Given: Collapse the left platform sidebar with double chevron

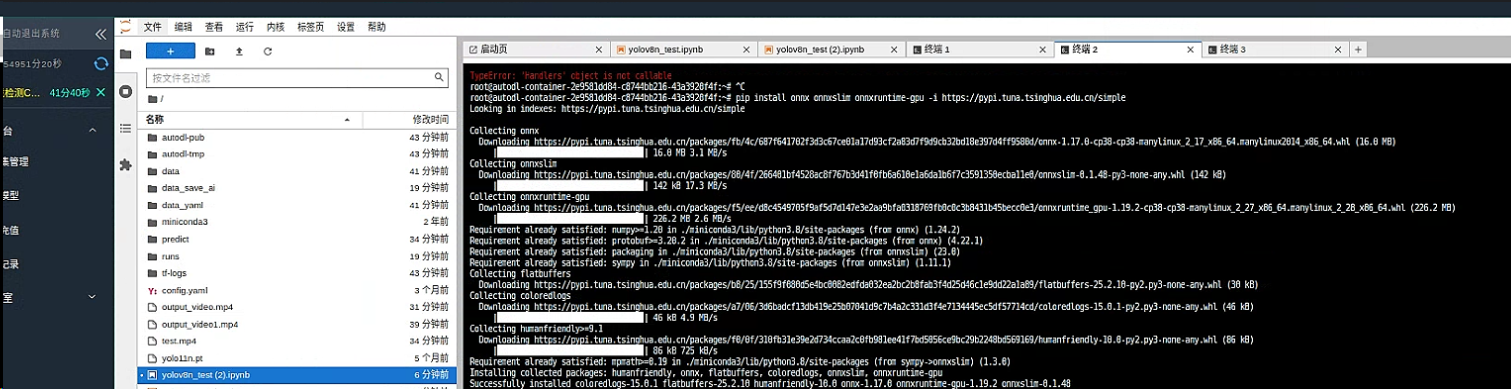Looking at the screenshot, I should click(100, 34).
